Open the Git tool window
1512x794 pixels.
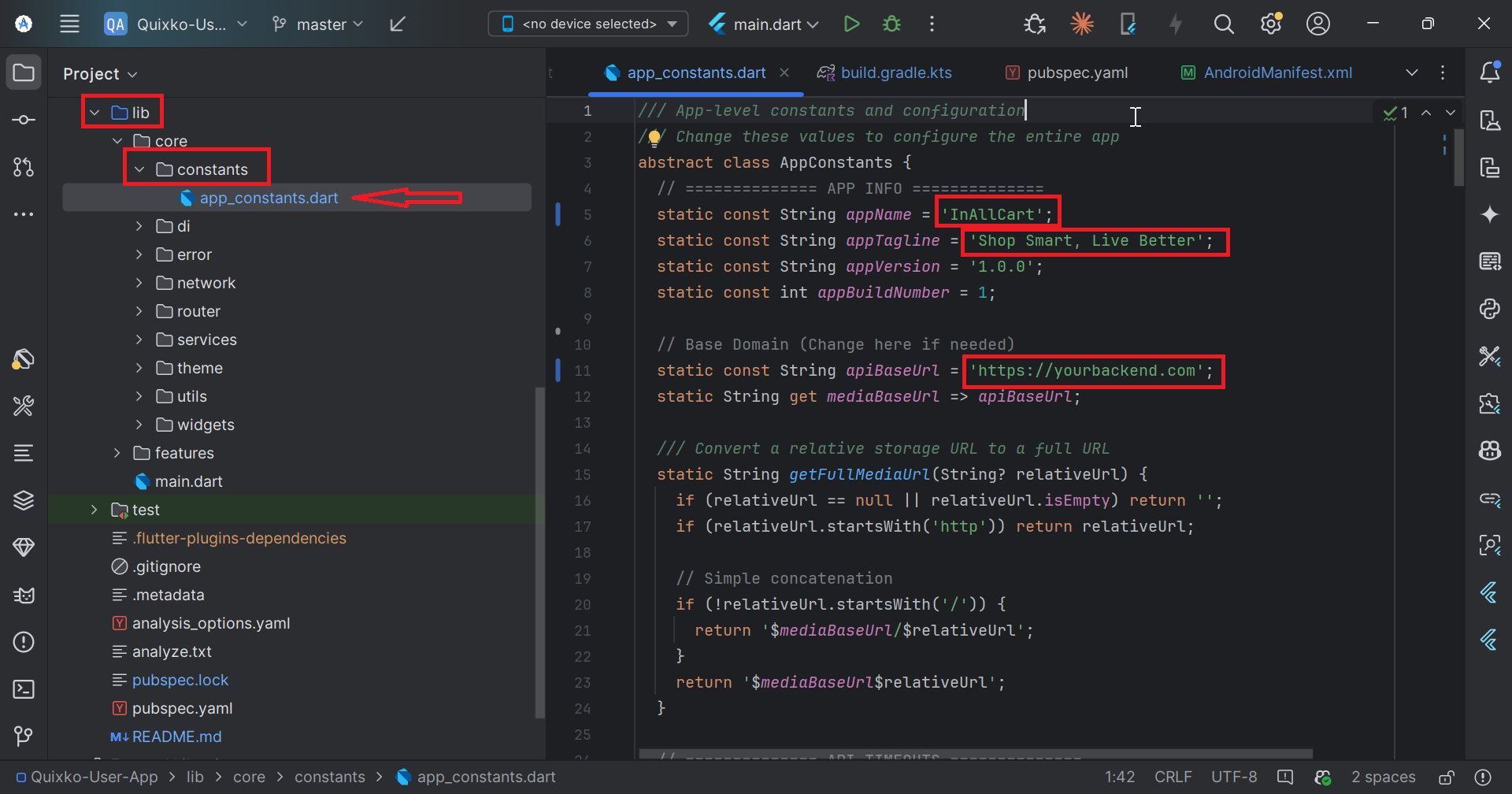(24, 736)
